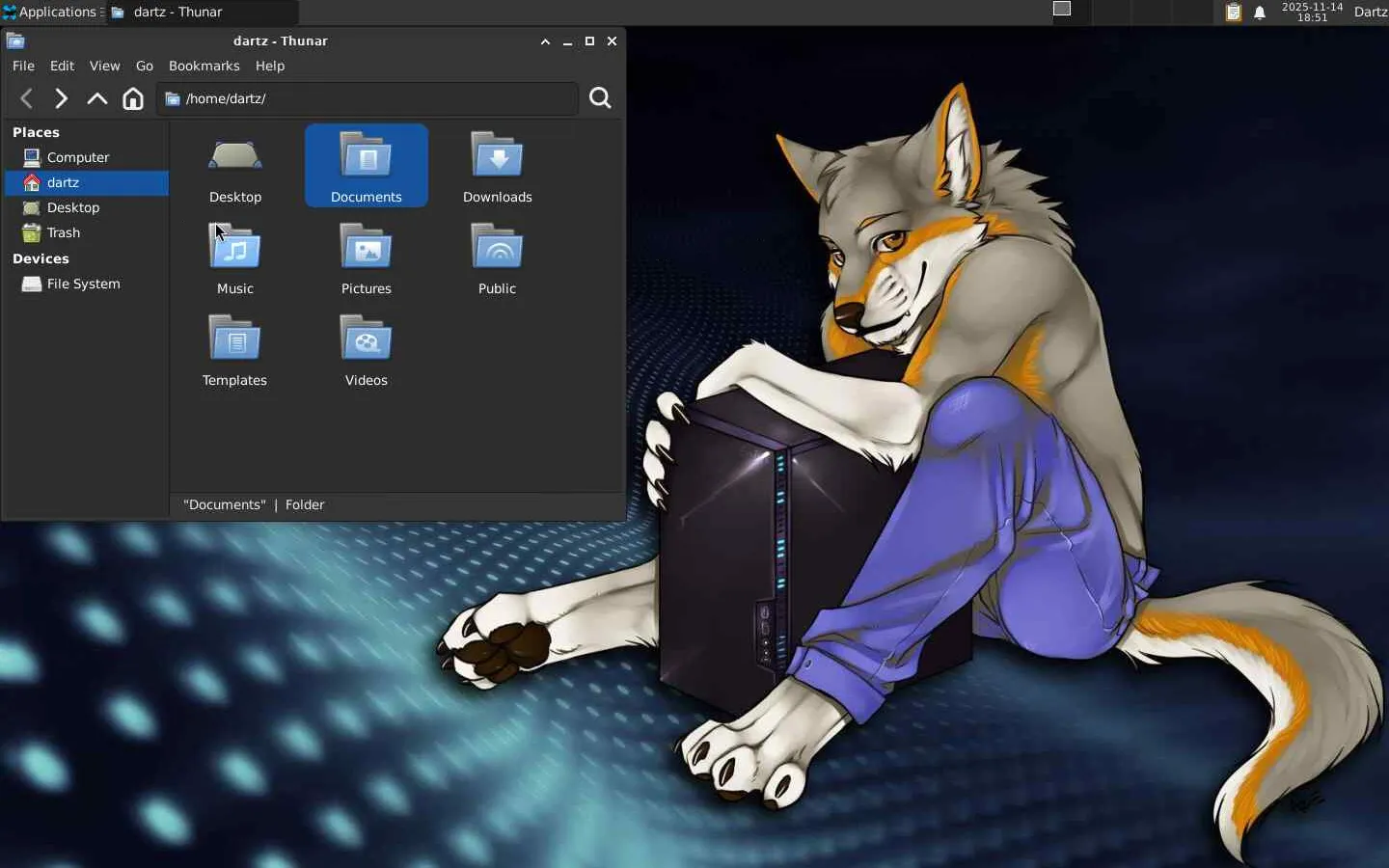Screen dimensions: 1389x868
Task: Close the Thunar window
Action: pyautogui.click(x=612, y=41)
